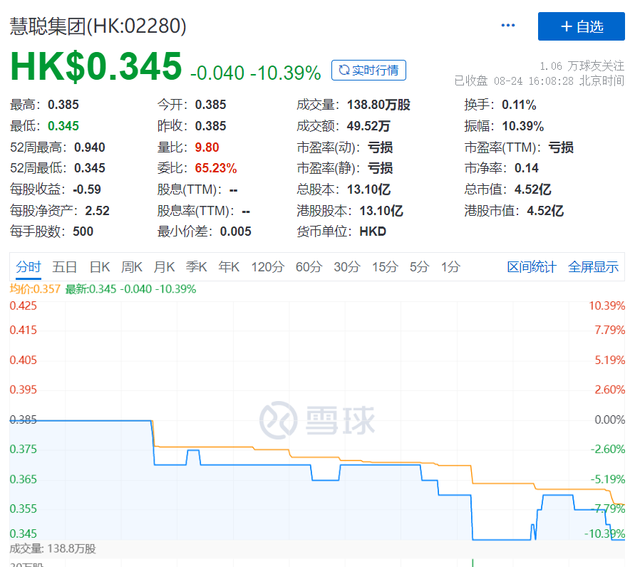Open the 日K chart tab
This screenshot has width=640, height=567.
pos(100,267)
